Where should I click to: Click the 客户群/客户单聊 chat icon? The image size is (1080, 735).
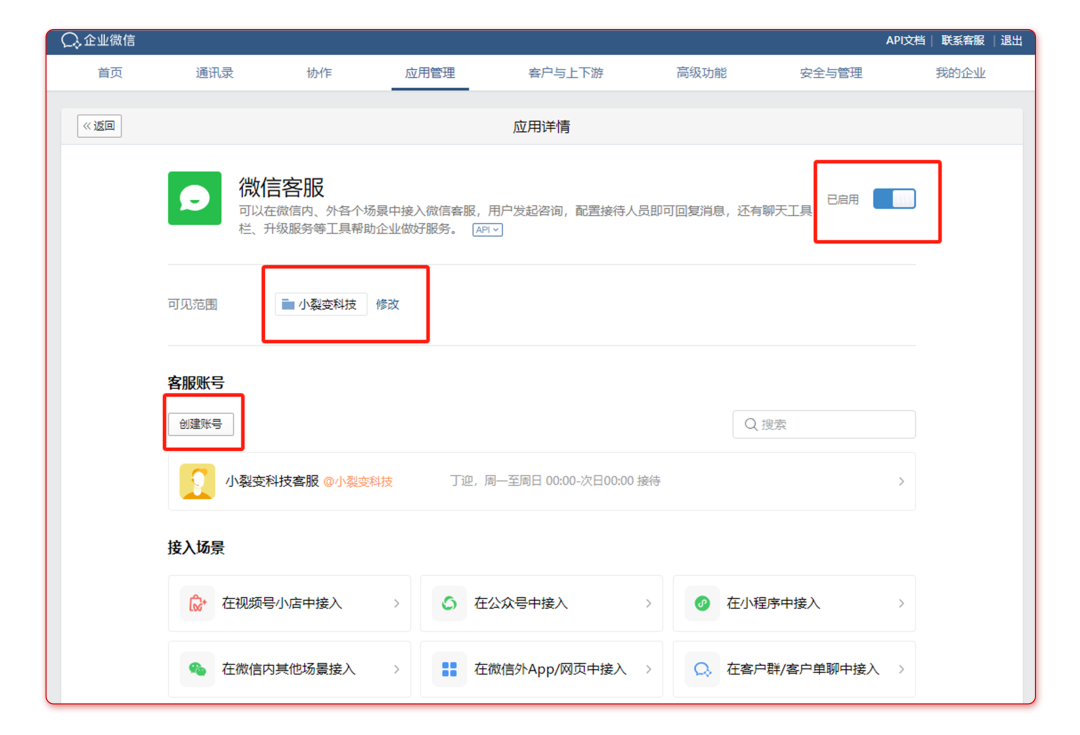pos(702,669)
